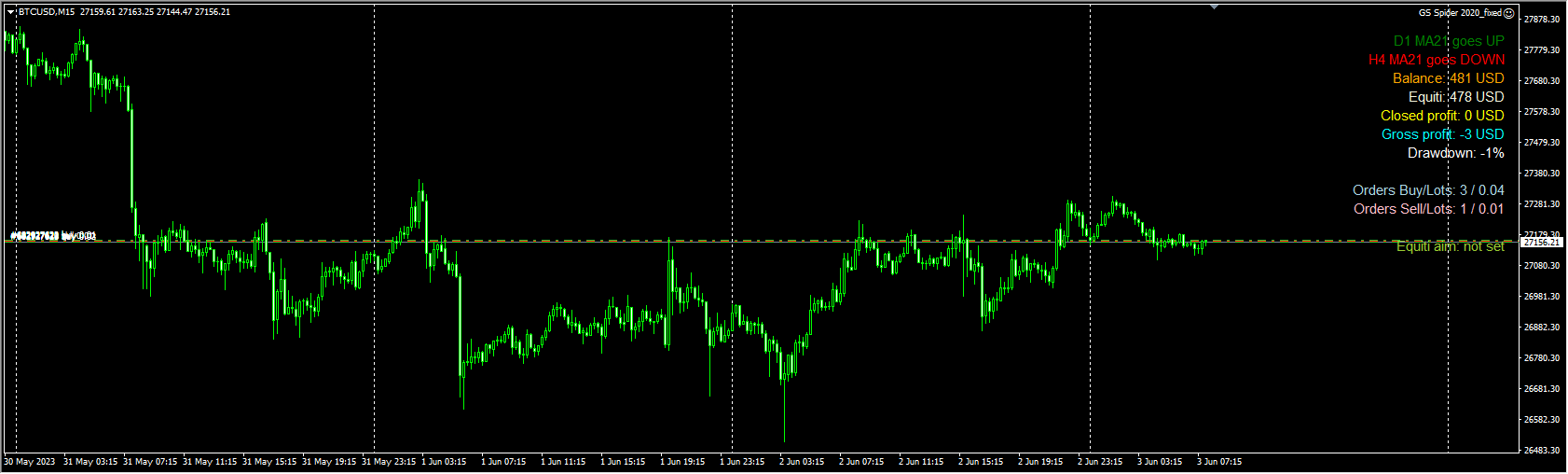Click the 27878.30 price scale label
Image resolution: width=1568 pixels, height=474 pixels.
[1542, 20]
